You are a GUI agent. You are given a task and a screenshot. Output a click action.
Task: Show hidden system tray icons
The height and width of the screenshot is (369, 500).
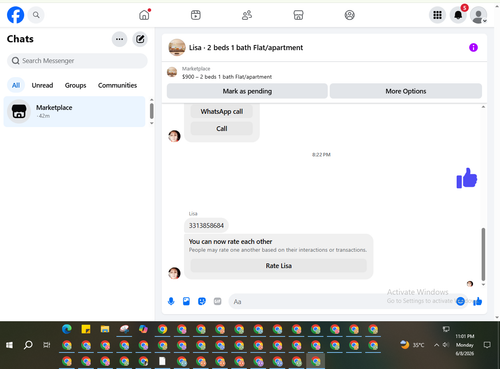436,345
